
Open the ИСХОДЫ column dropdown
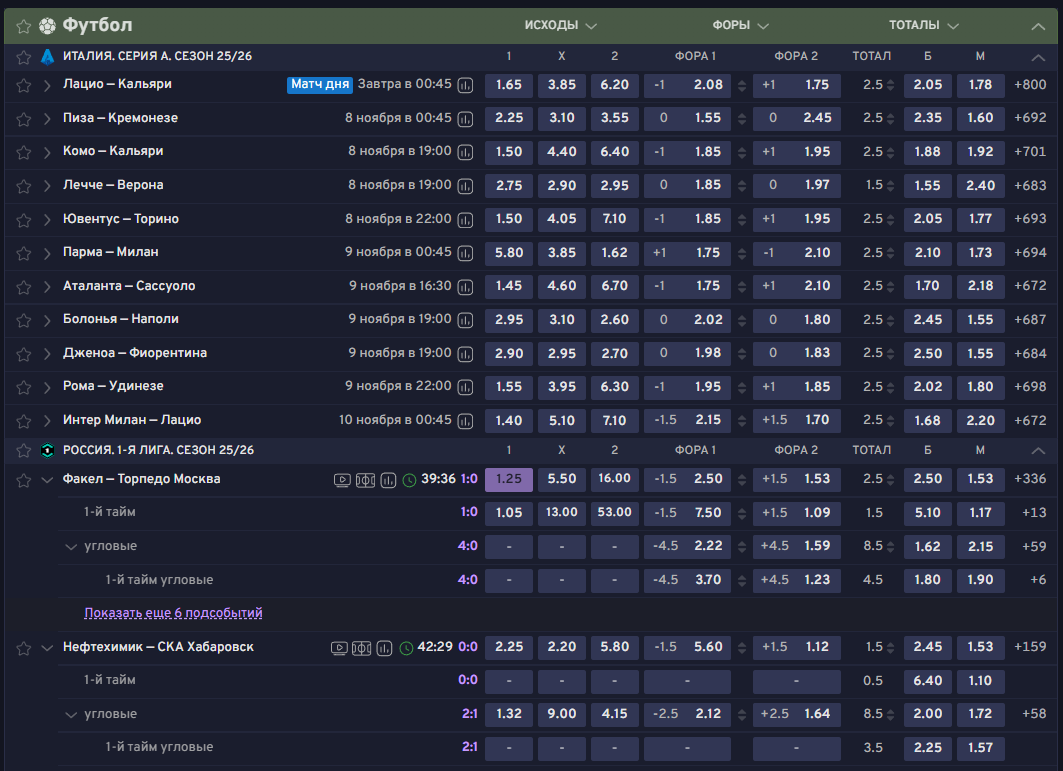(561, 26)
